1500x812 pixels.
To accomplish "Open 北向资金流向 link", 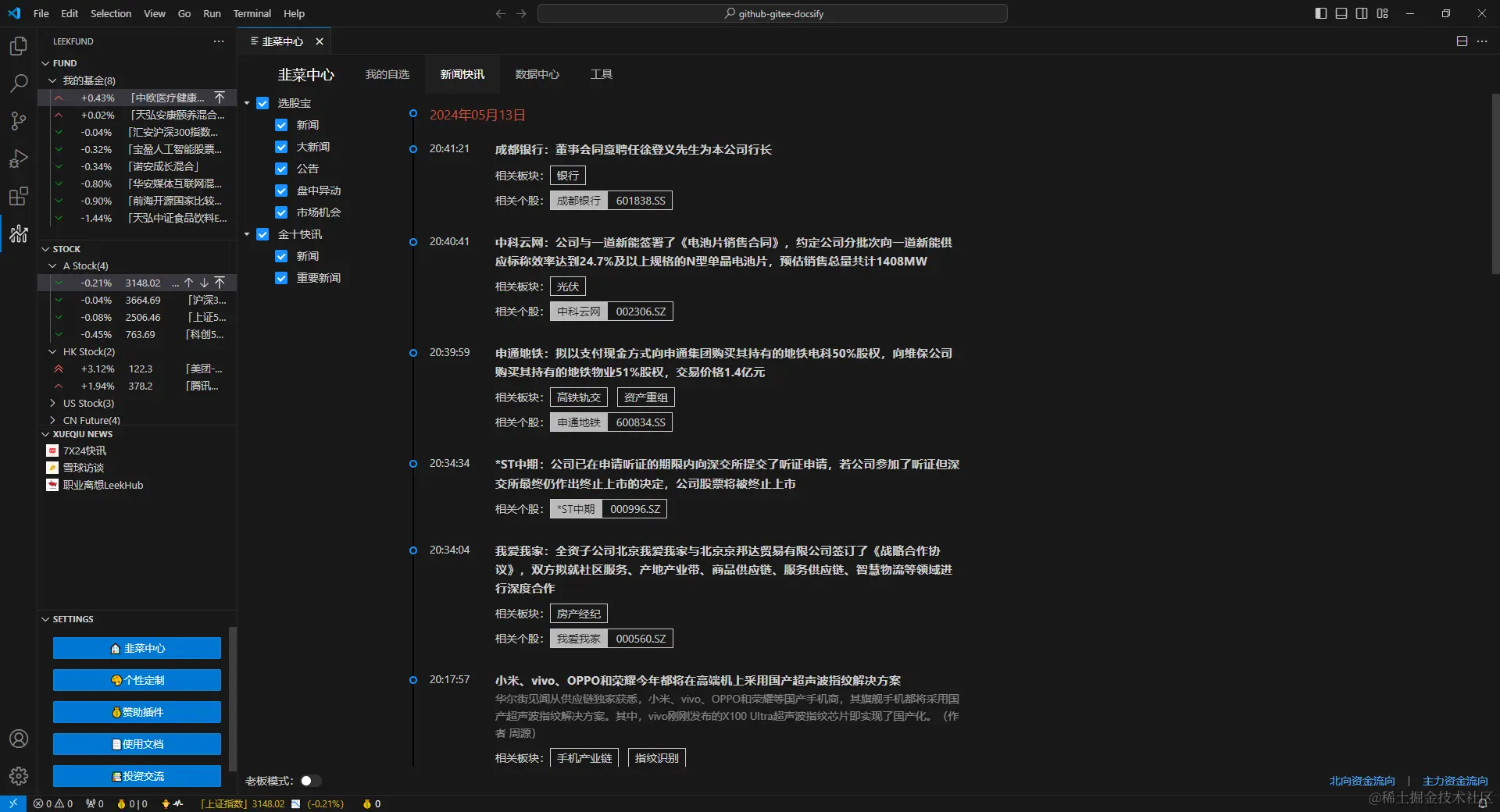I will click(x=1362, y=781).
